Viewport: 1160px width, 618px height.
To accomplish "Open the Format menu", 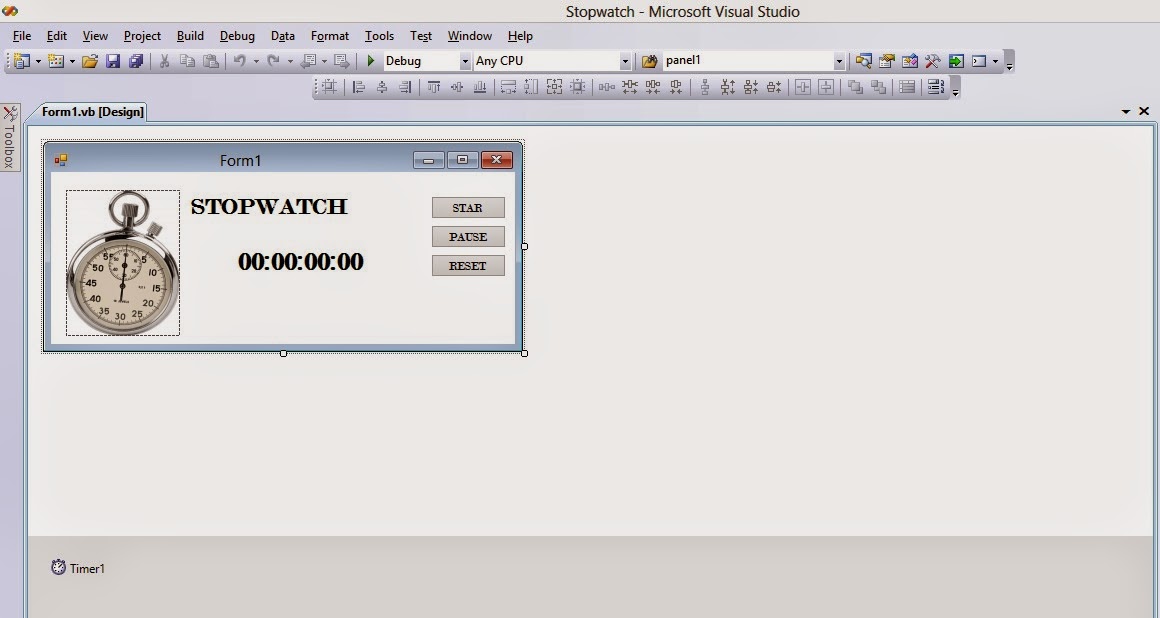I will 329,36.
